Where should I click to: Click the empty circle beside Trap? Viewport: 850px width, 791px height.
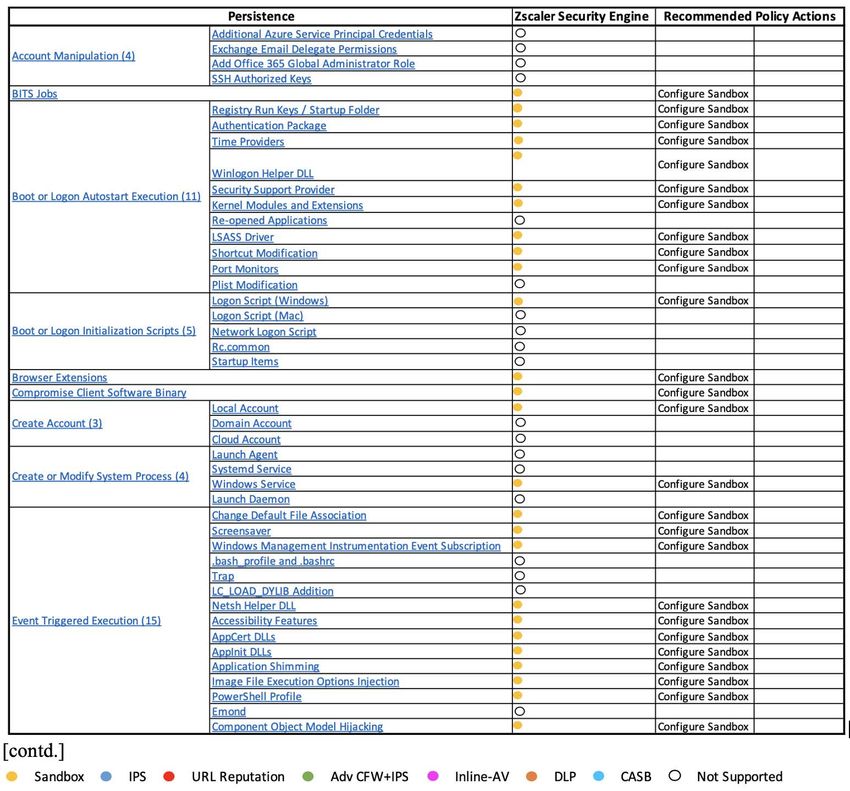[519, 576]
